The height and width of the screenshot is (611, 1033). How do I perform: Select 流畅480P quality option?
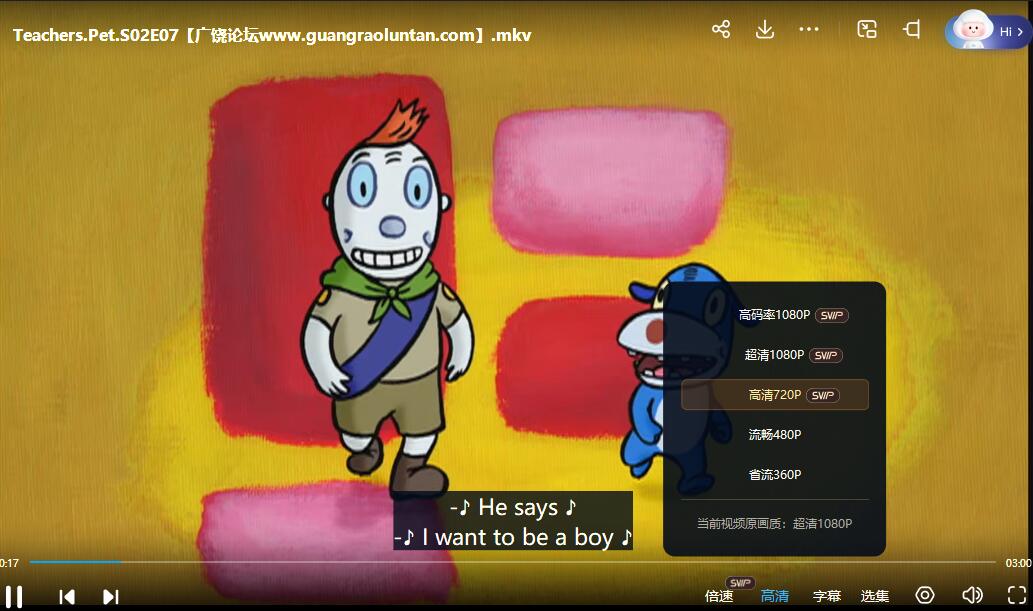(x=775, y=434)
